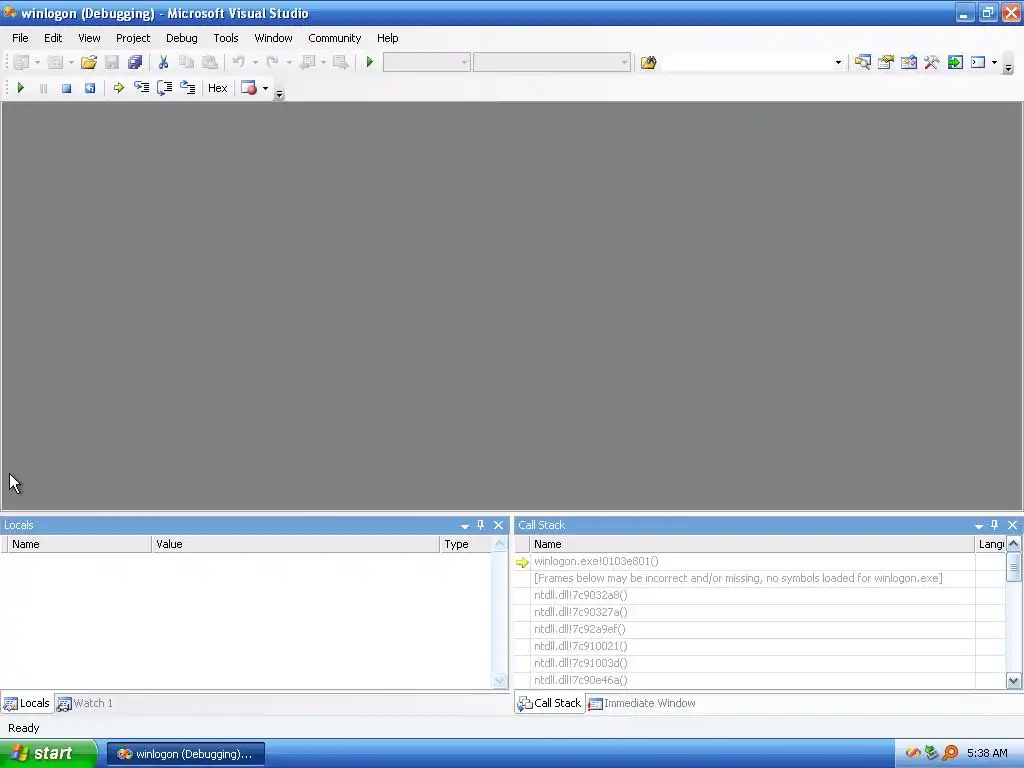This screenshot has height=768, width=1024.
Task: Open the Toolbox hammer and wrench icon
Action: coord(932,63)
